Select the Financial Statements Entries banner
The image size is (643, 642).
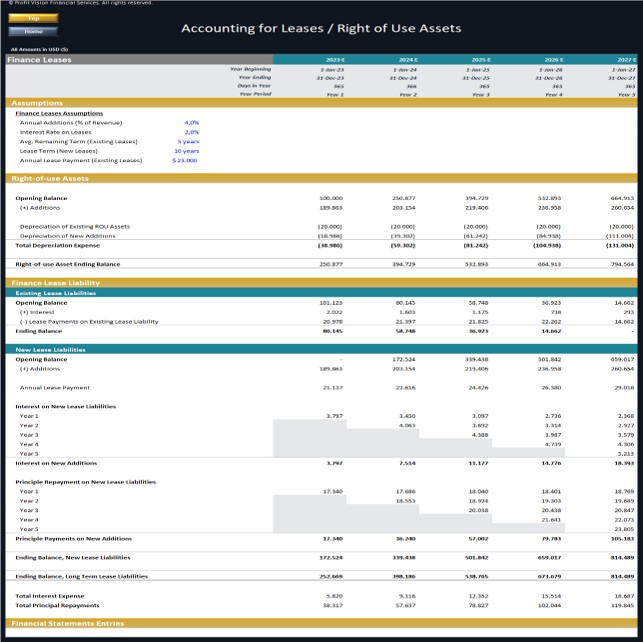[322, 623]
